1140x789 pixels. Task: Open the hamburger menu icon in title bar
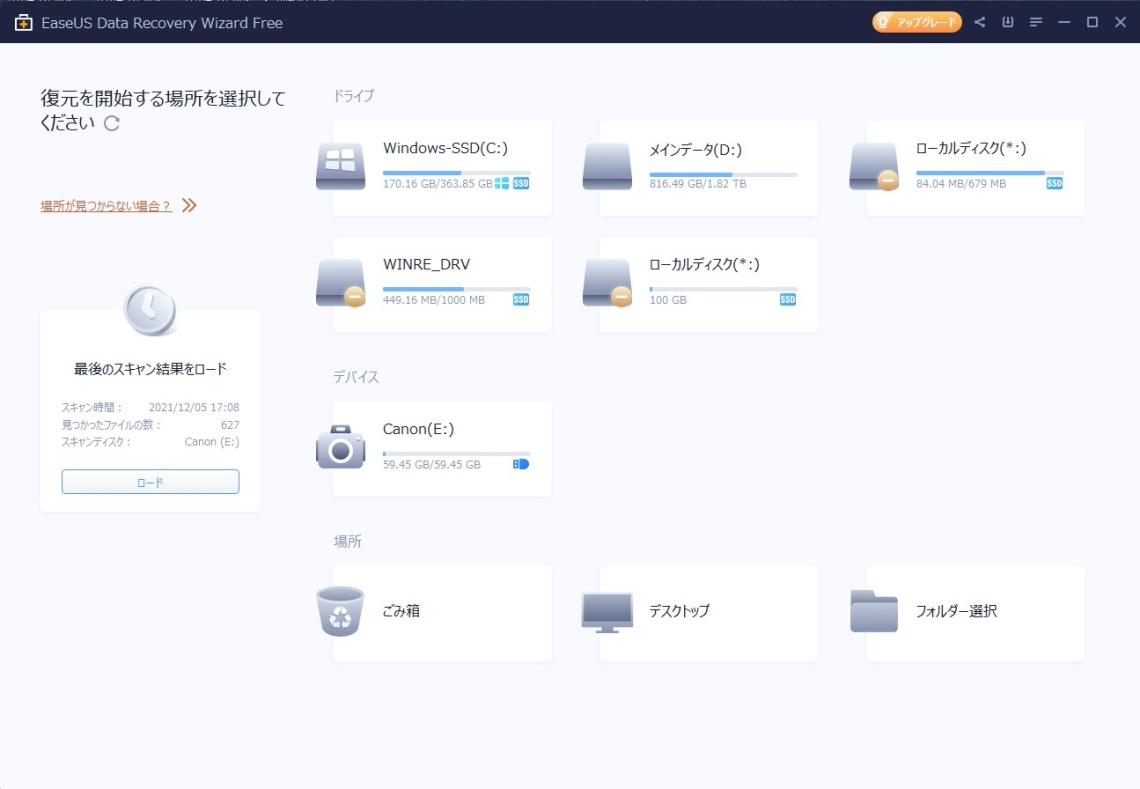pos(1036,23)
